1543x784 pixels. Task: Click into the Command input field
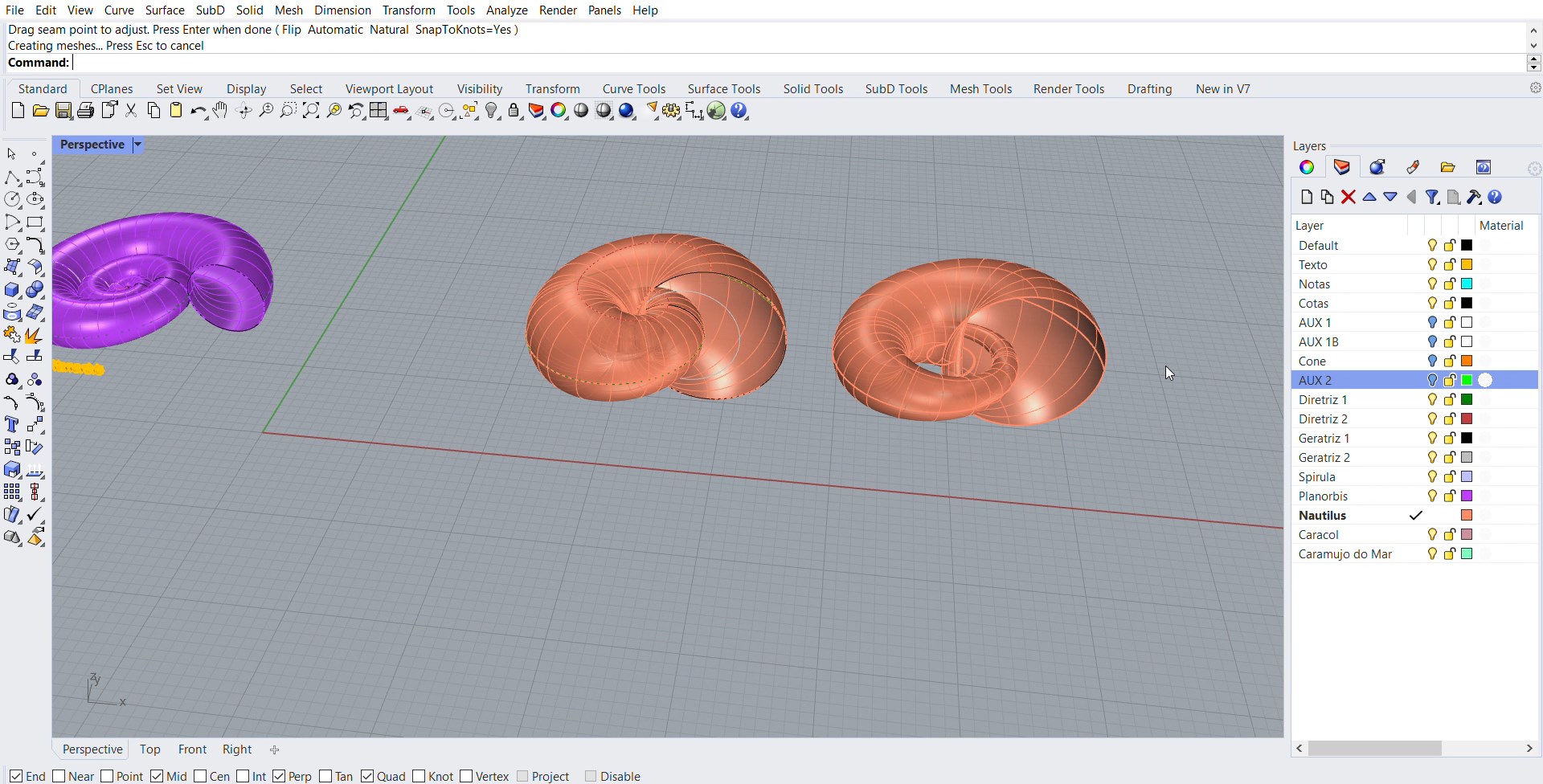click(x=799, y=63)
